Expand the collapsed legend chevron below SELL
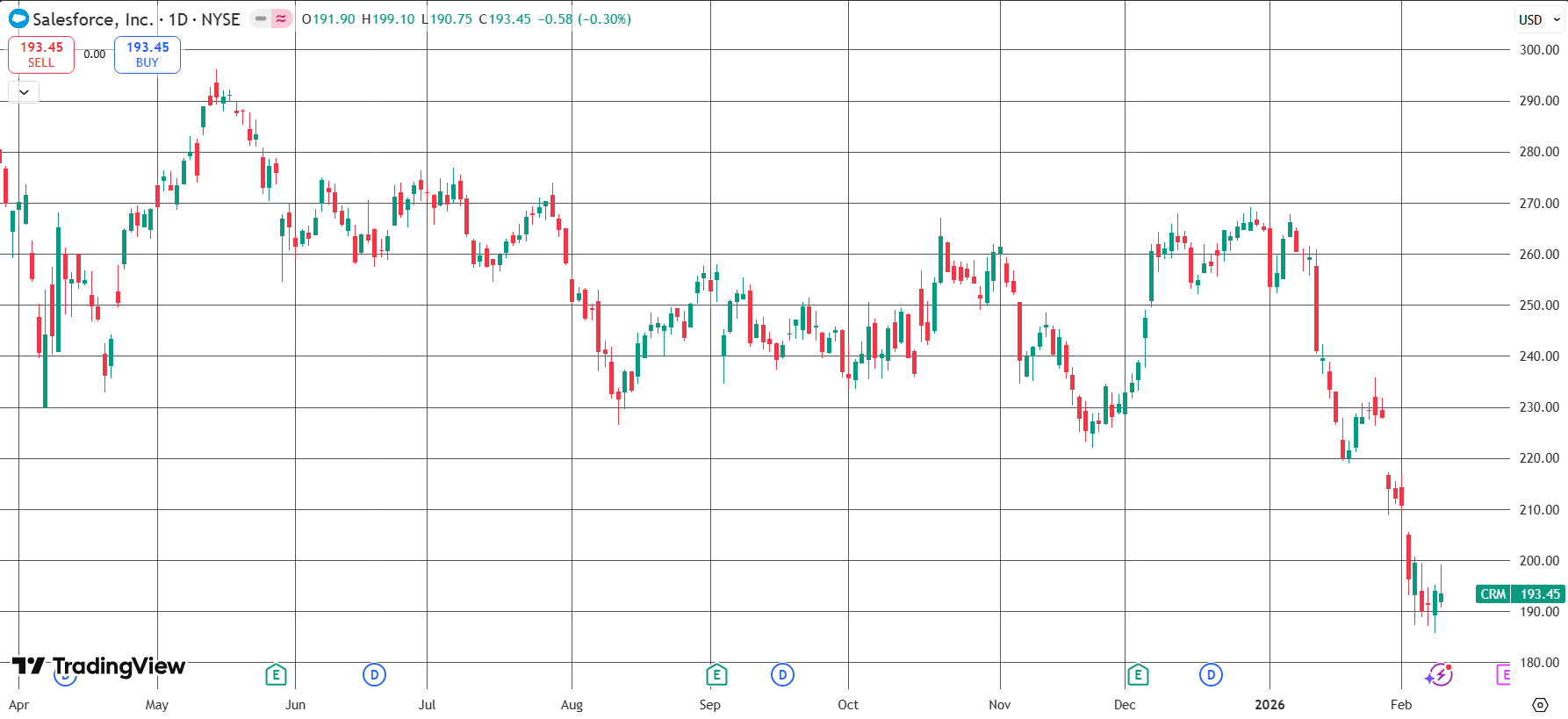Screen dimensions: 1568x719 click(24, 92)
